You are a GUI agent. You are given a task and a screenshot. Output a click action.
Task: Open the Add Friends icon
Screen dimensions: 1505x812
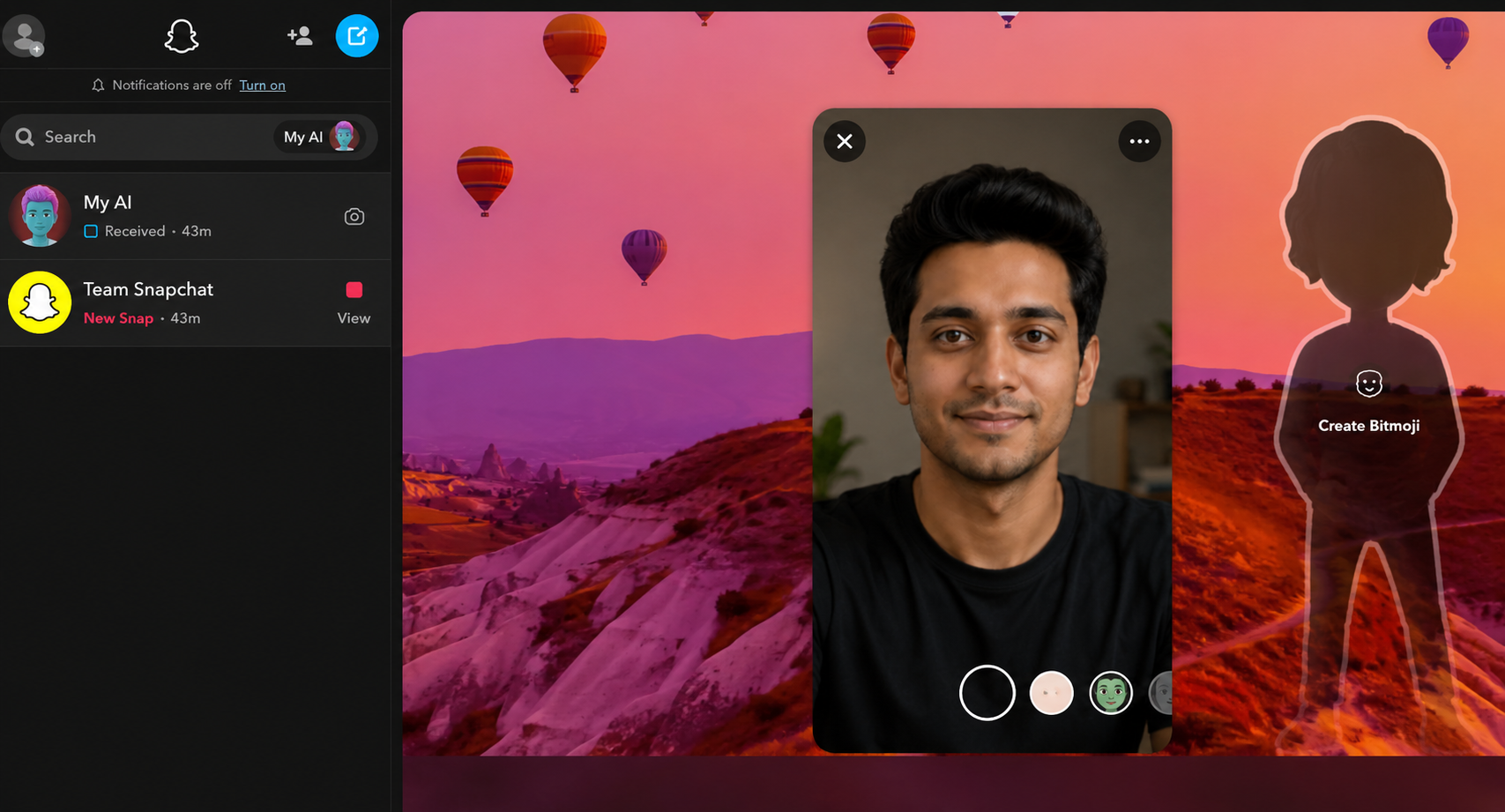[300, 36]
